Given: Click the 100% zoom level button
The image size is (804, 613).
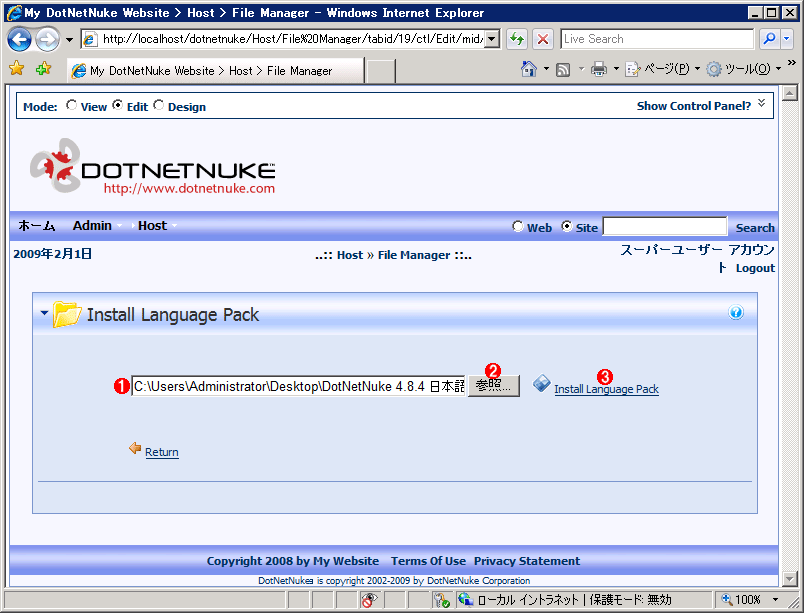Looking at the screenshot, I should coord(740,600).
